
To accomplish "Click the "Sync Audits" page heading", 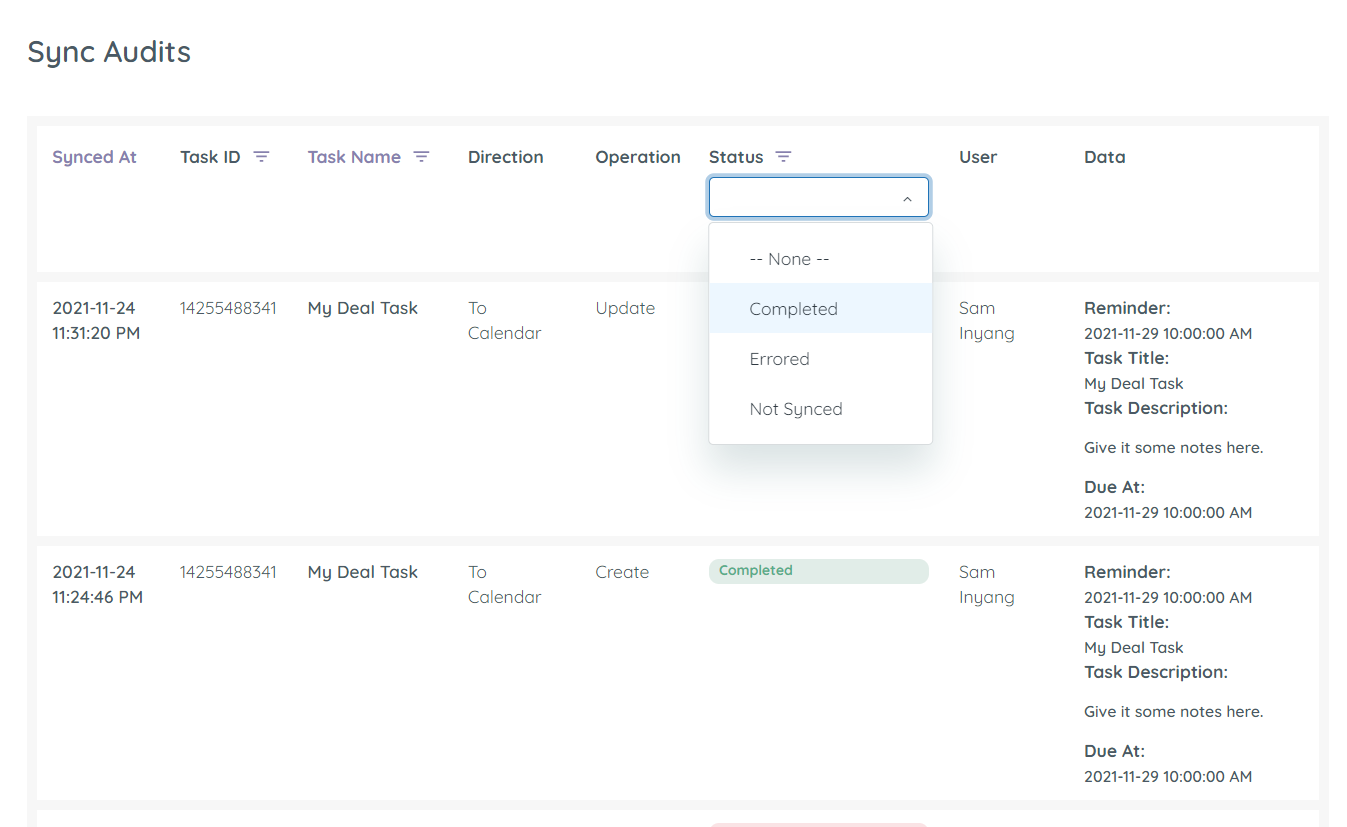I will 109,52.
